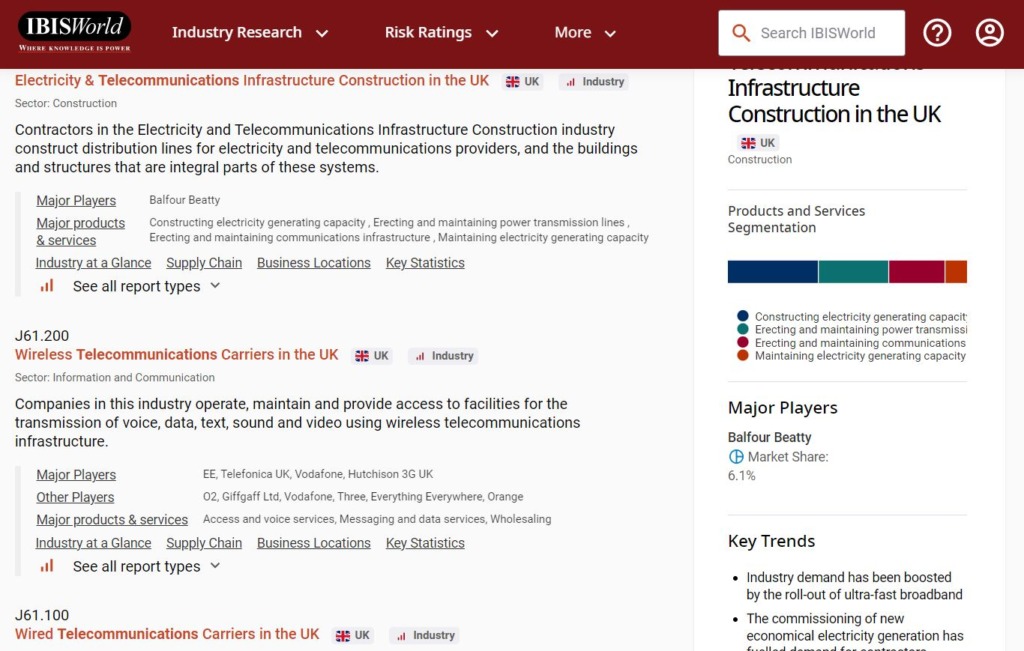
Task: Open Wired Telecommunications Carriers in the UK
Action: [167, 634]
